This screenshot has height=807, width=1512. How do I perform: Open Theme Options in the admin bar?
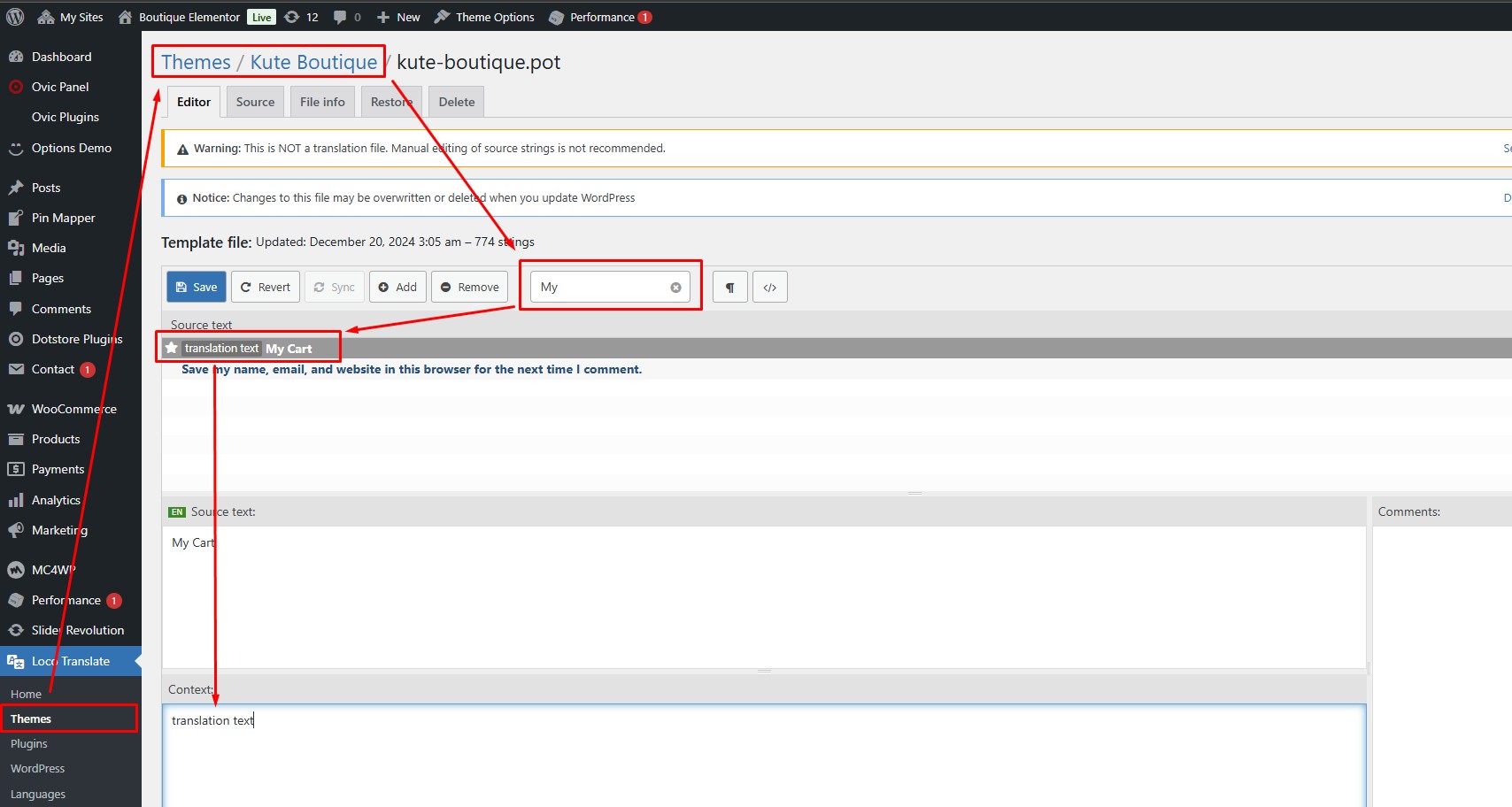click(484, 17)
